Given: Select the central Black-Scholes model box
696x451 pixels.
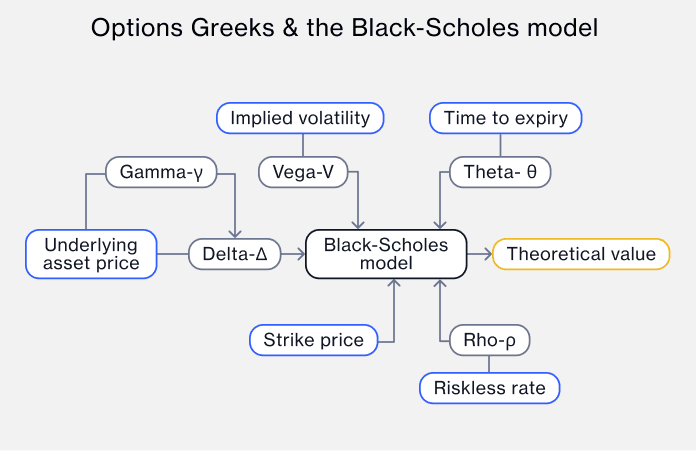Looking at the screenshot, I should (386, 254).
